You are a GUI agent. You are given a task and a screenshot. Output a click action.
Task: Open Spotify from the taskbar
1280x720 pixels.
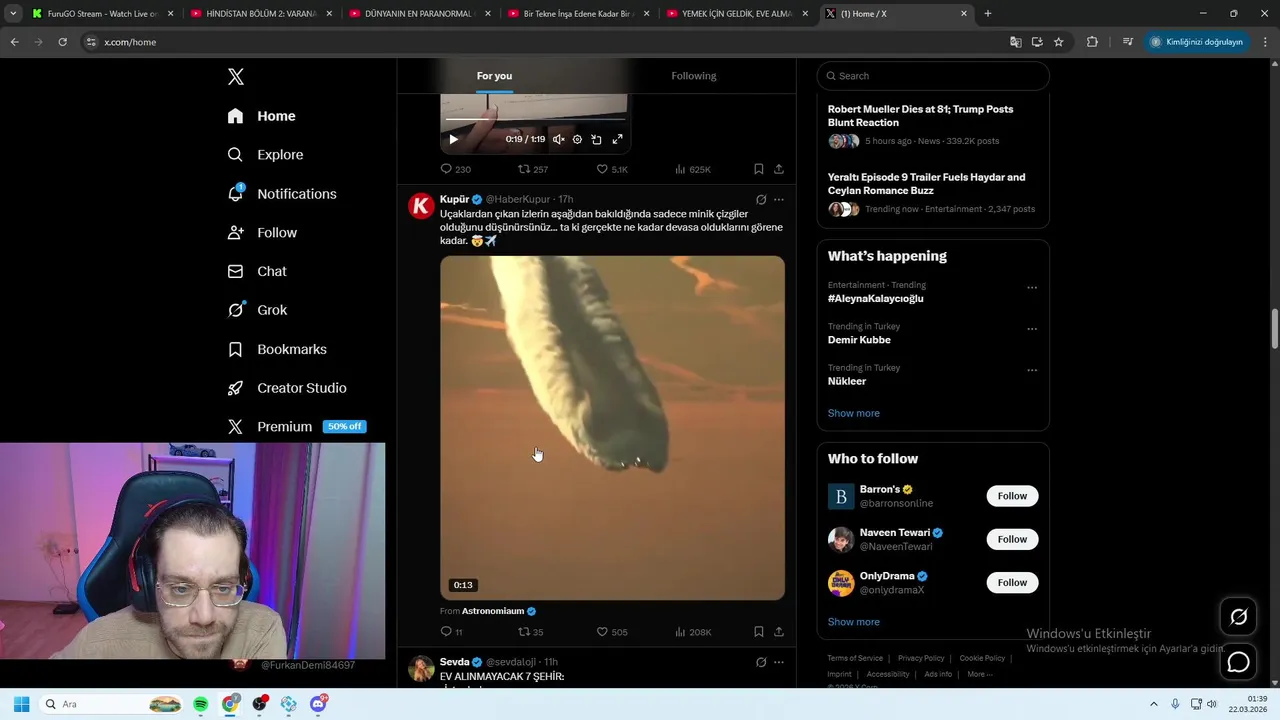coord(200,704)
